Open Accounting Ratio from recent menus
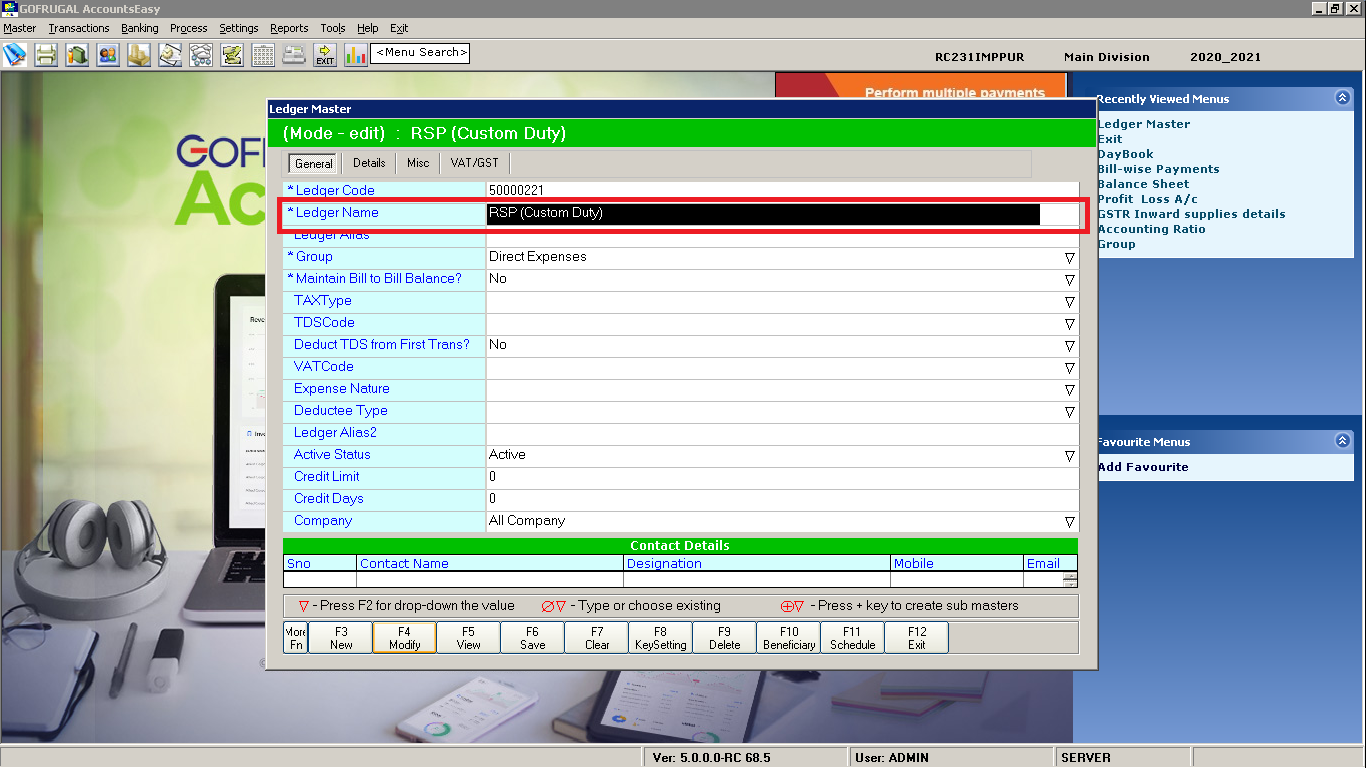Image resolution: width=1366 pixels, height=768 pixels. coord(1151,229)
